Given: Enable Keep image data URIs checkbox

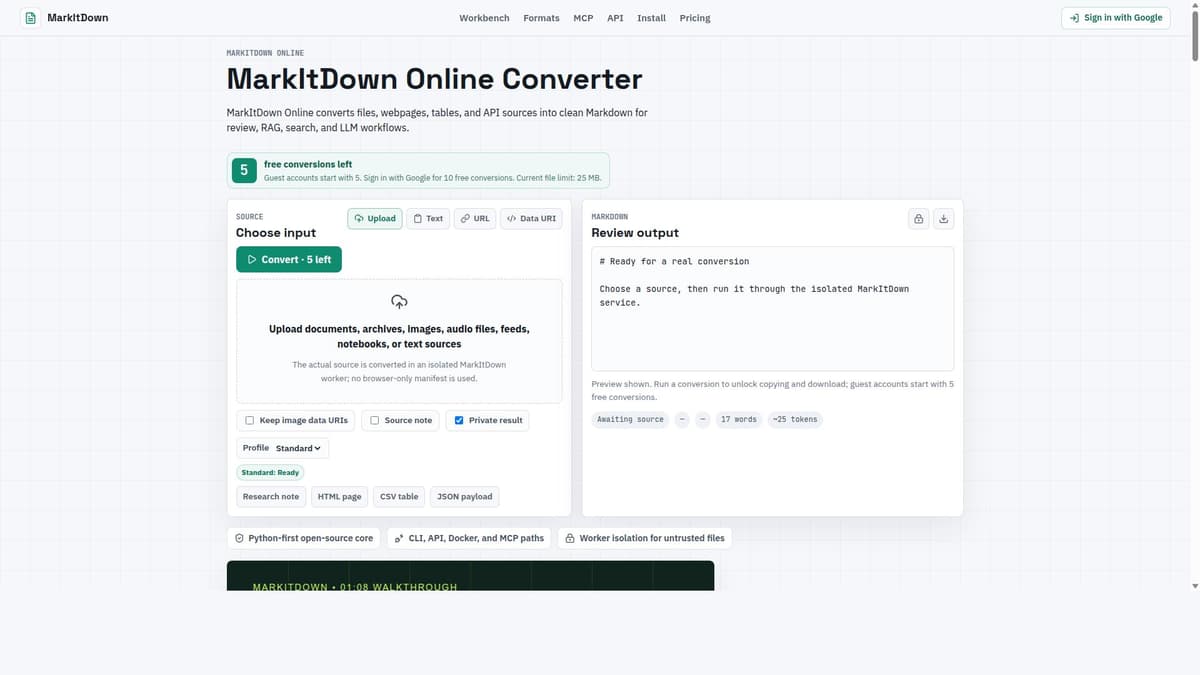Looking at the screenshot, I should coord(249,420).
